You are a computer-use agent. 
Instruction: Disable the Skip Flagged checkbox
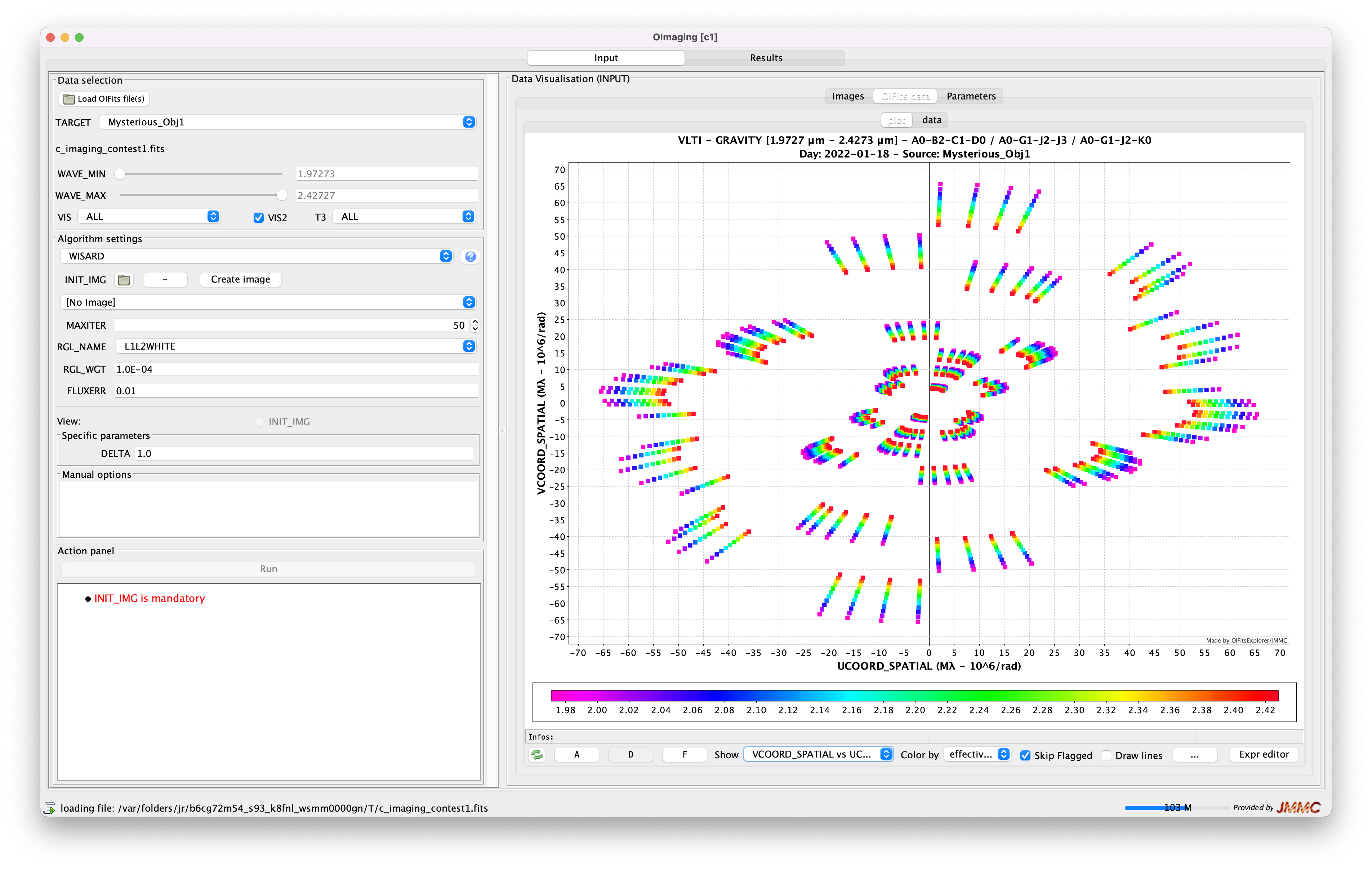[x=1025, y=755]
